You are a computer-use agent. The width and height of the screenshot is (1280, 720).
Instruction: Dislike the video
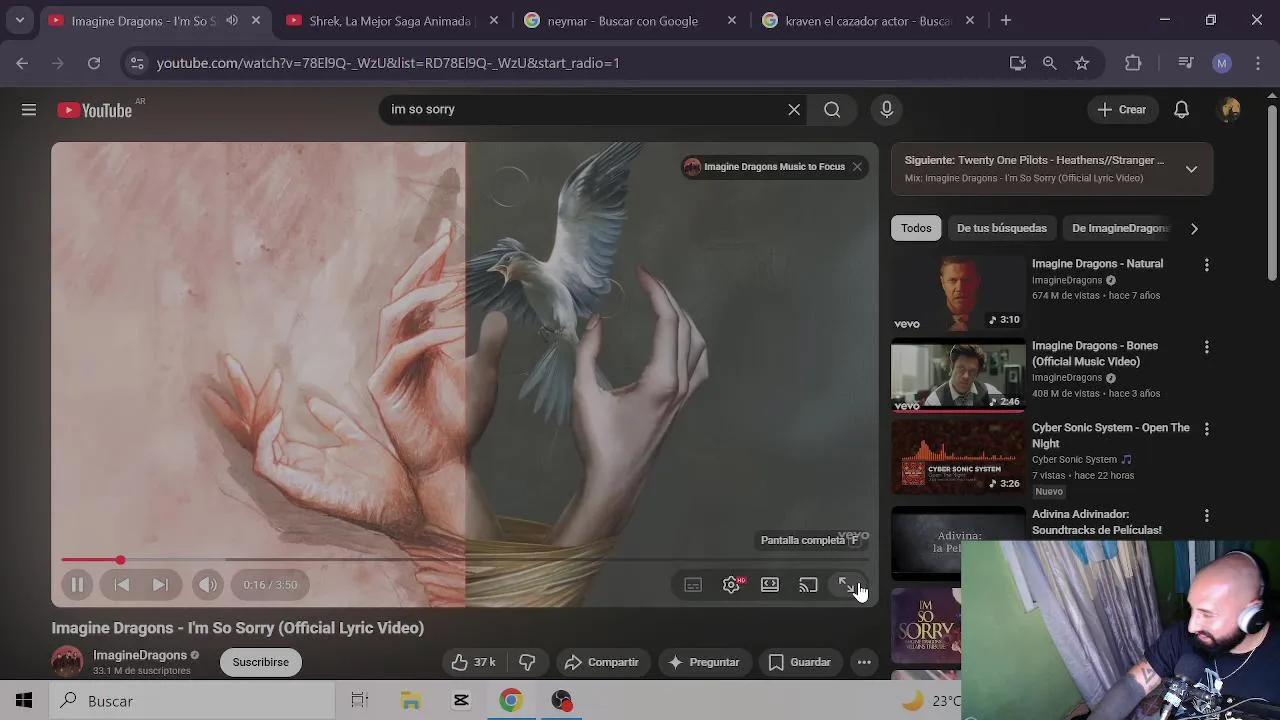(527, 662)
